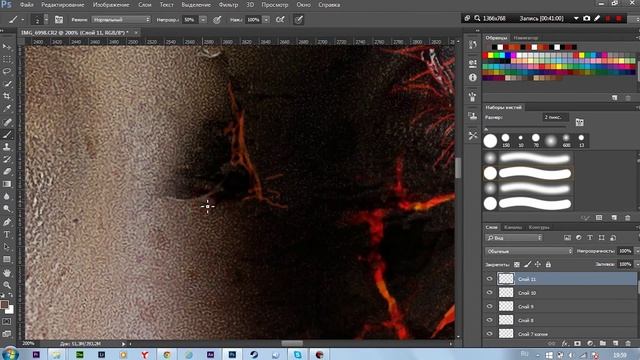Switch to the Каналы tab

pos(513,227)
